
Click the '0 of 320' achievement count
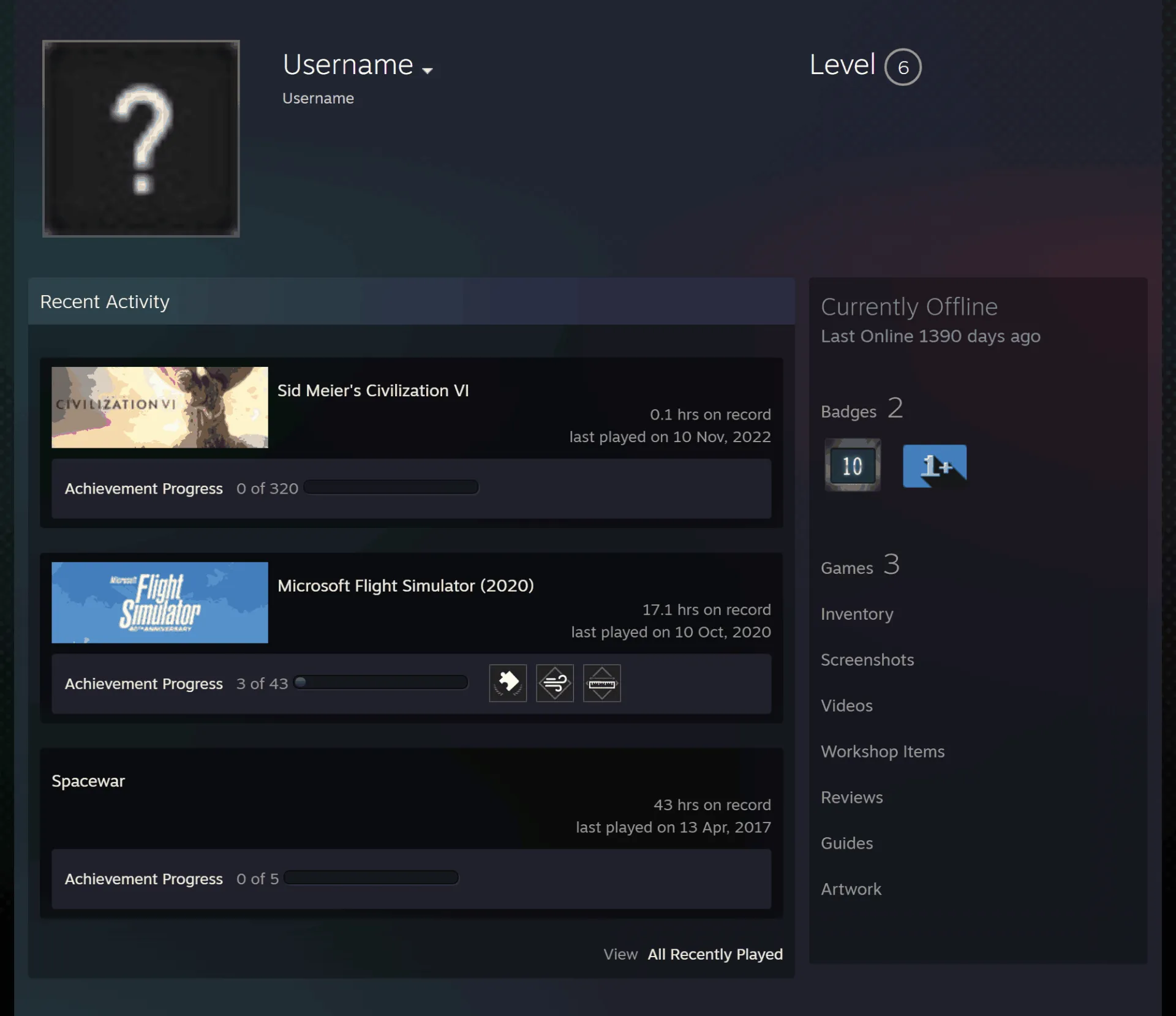[267, 489]
